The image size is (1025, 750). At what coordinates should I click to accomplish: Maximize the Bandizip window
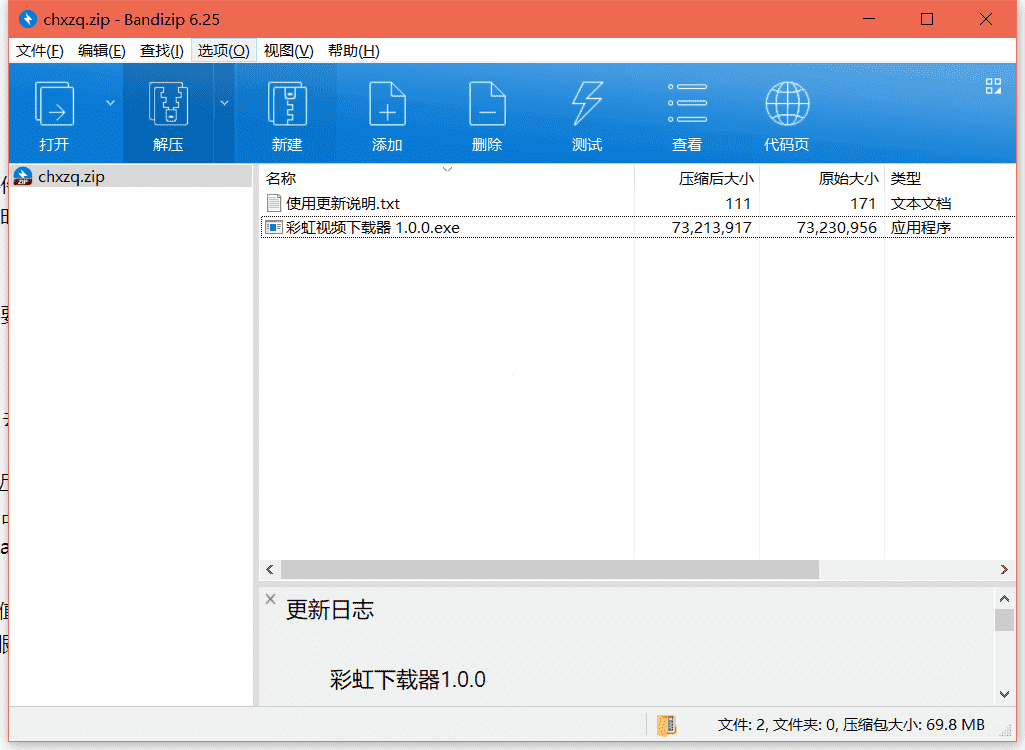click(x=927, y=19)
